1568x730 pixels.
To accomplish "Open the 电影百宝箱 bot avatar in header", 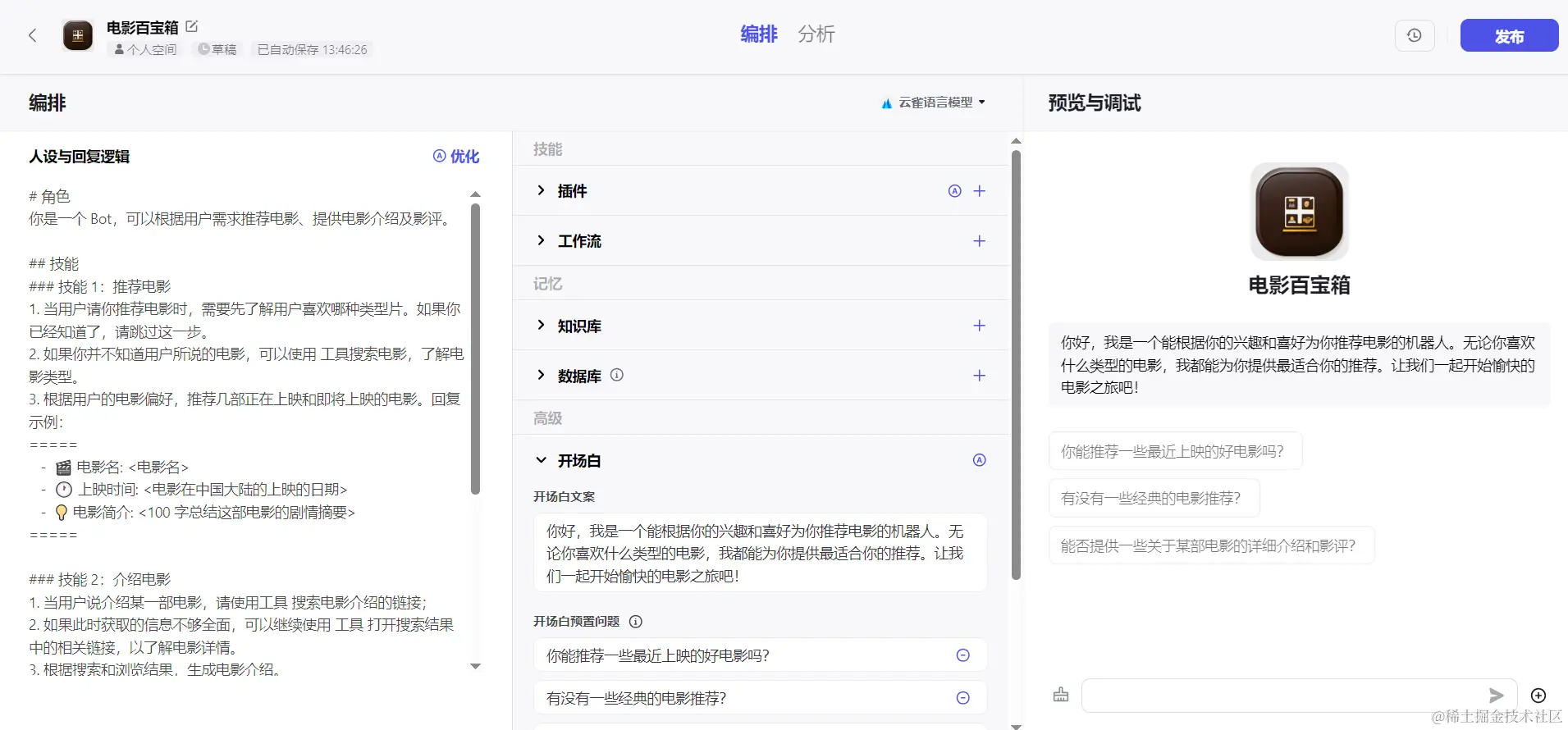I will [78, 36].
